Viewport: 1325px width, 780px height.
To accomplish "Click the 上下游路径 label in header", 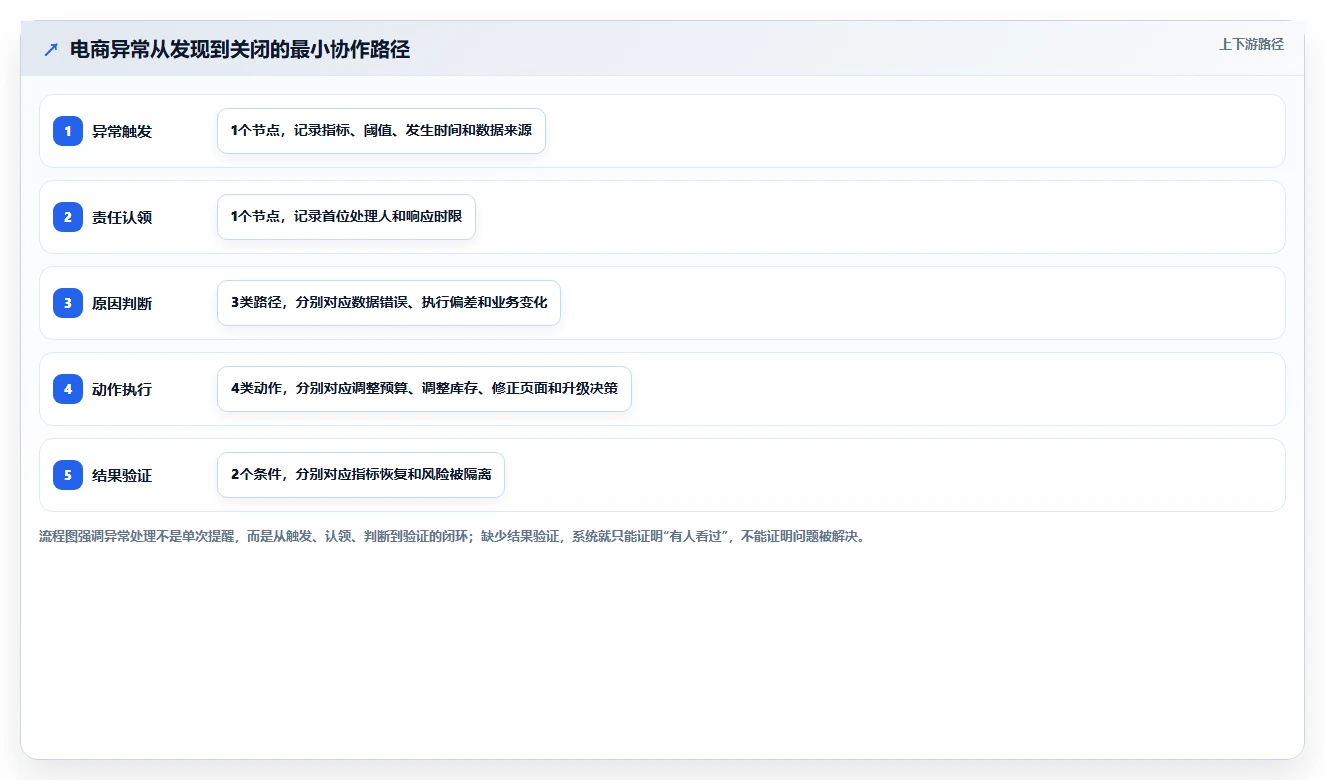I will pos(1251,44).
